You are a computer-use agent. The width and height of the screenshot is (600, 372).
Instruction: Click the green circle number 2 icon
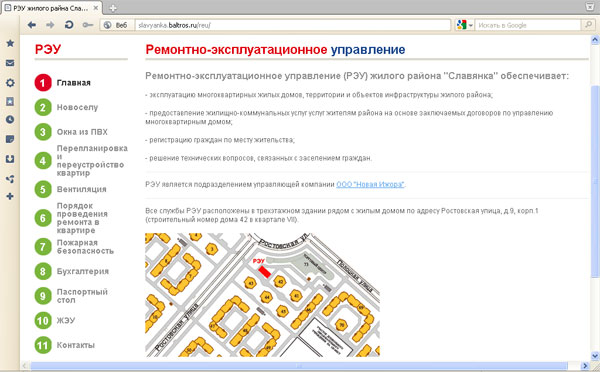[43, 108]
